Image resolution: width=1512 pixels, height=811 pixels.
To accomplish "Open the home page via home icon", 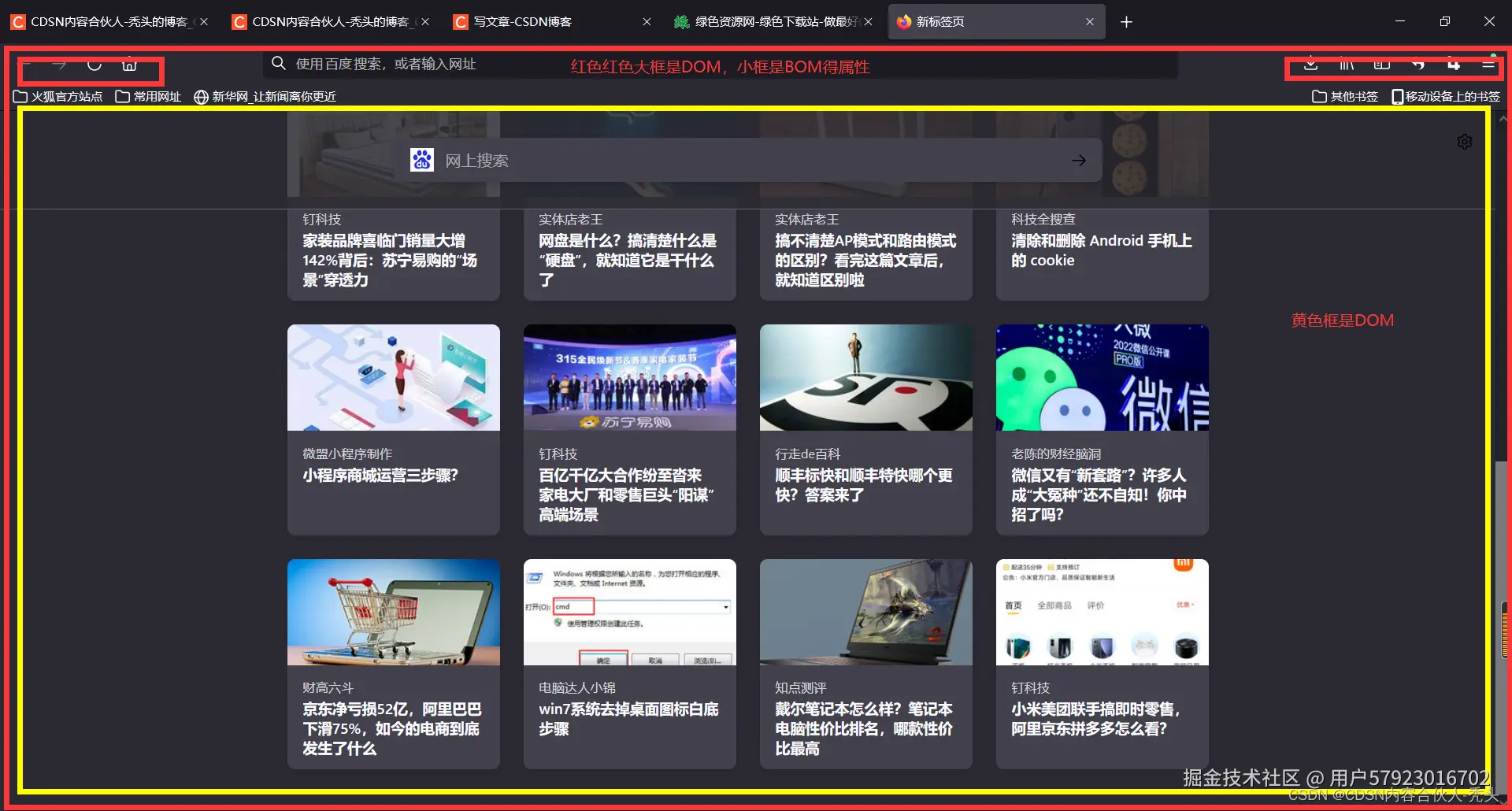I will (x=130, y=65).
